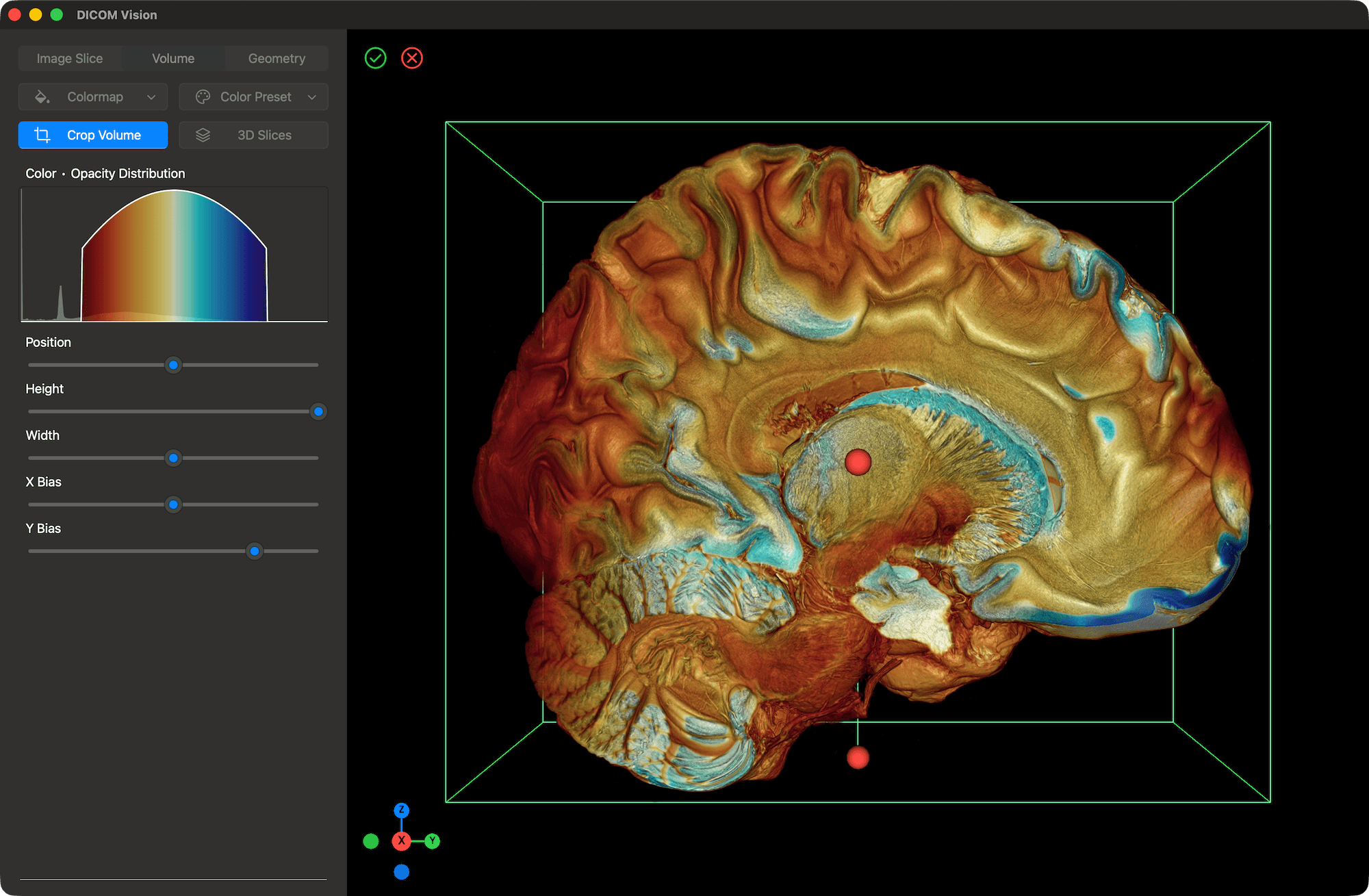Click the 3D Slices layers icon

[203, 135]
